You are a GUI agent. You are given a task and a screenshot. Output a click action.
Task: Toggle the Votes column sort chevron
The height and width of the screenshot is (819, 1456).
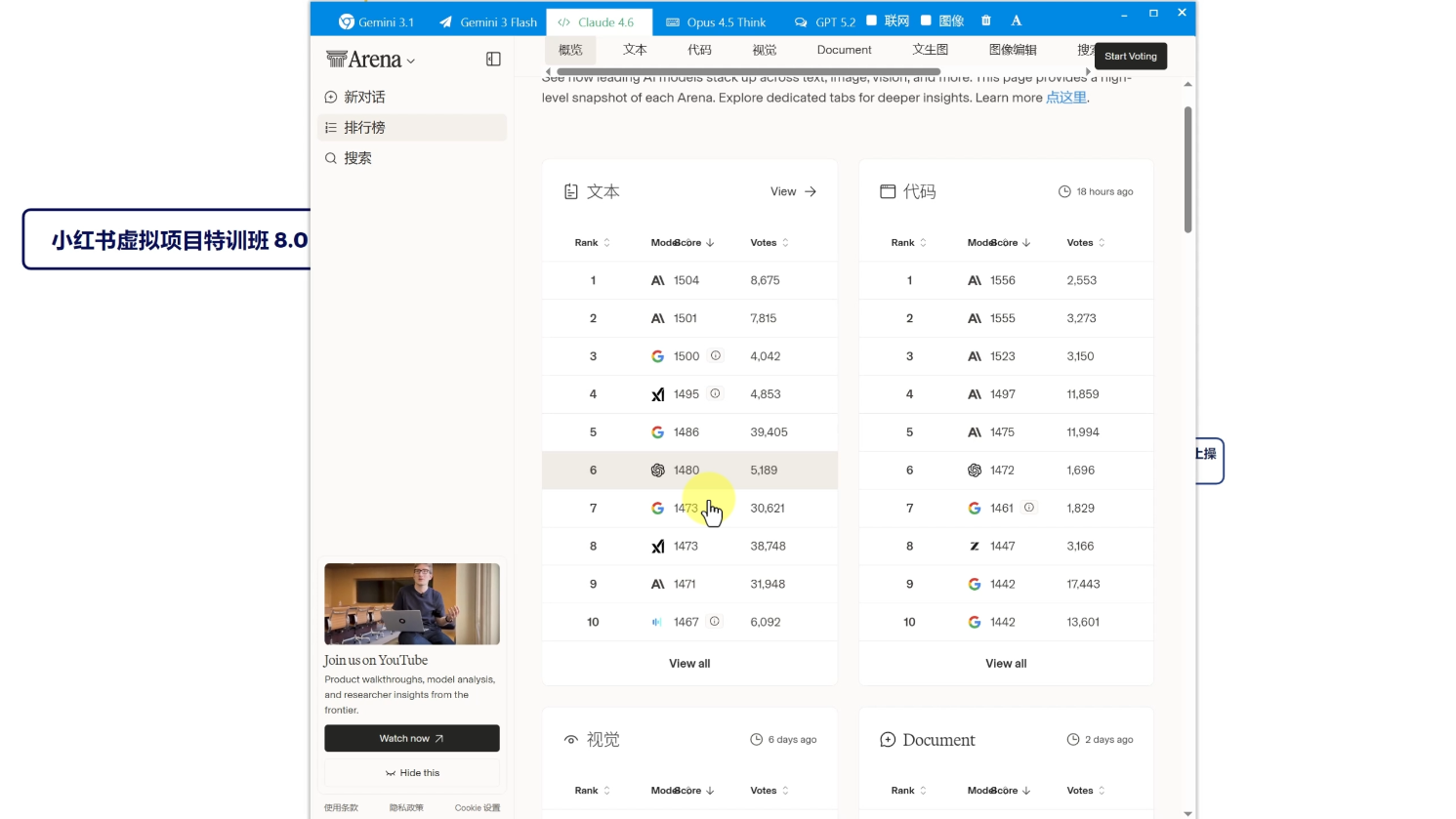pos(785,242)
